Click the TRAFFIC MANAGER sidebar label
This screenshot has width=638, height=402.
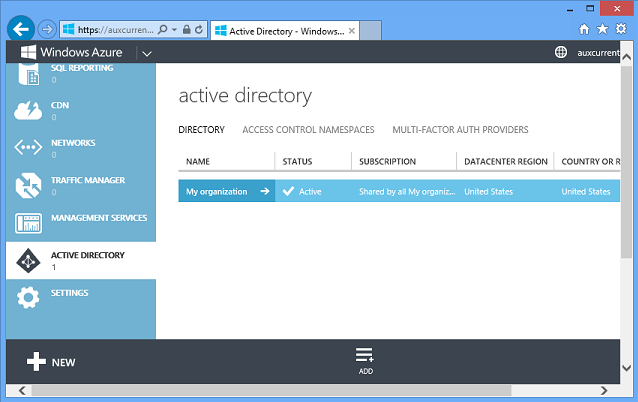88,180
